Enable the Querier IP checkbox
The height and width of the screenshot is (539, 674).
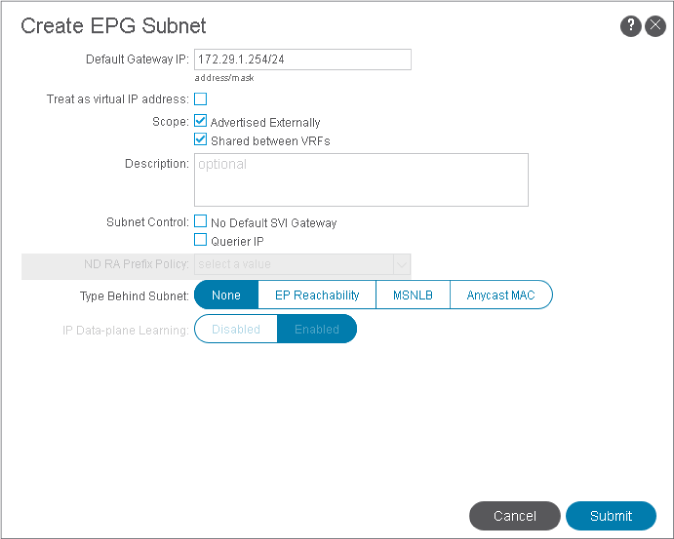pos(200,240)
